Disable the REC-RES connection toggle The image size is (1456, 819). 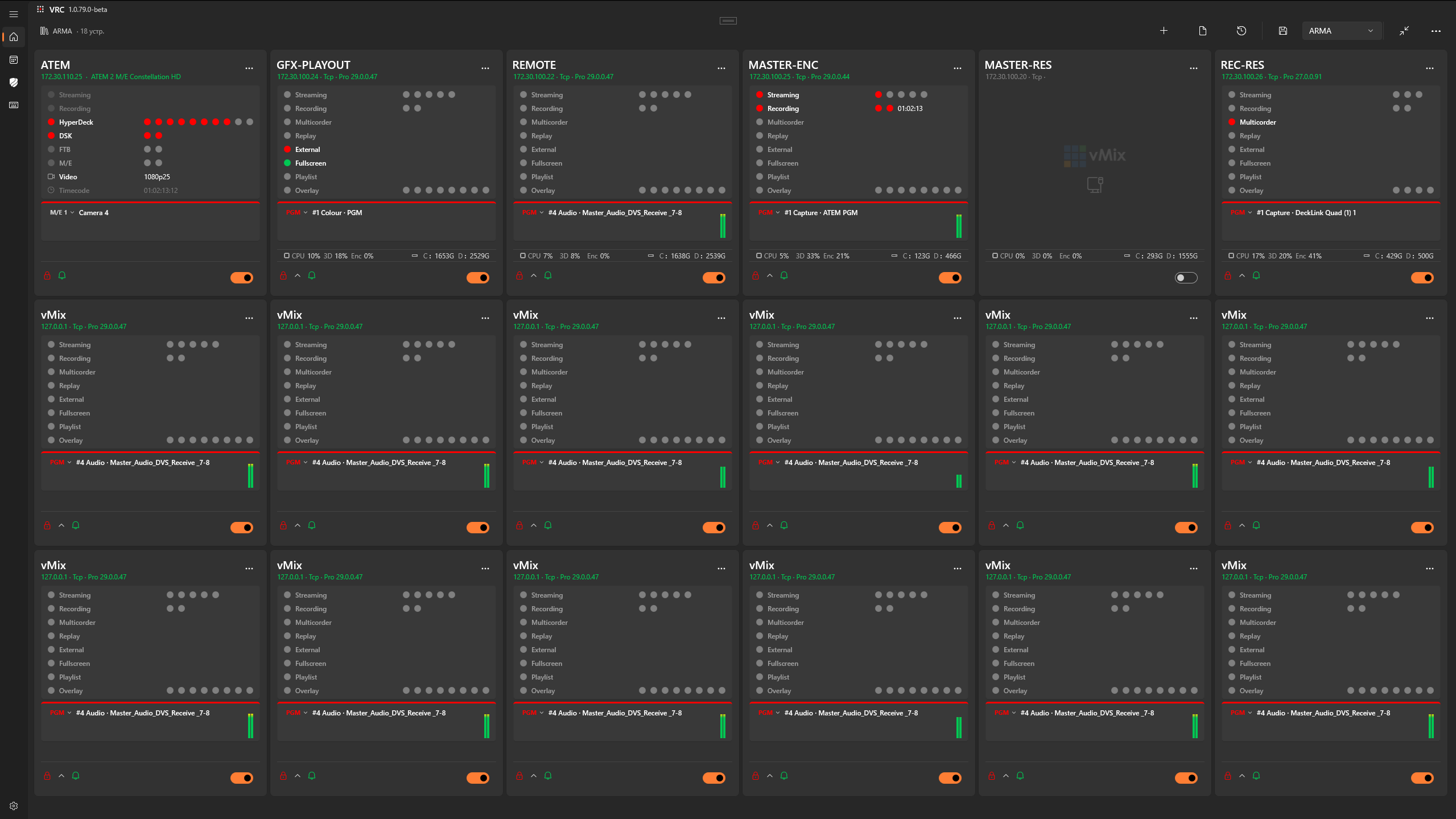click(1422, 278)
